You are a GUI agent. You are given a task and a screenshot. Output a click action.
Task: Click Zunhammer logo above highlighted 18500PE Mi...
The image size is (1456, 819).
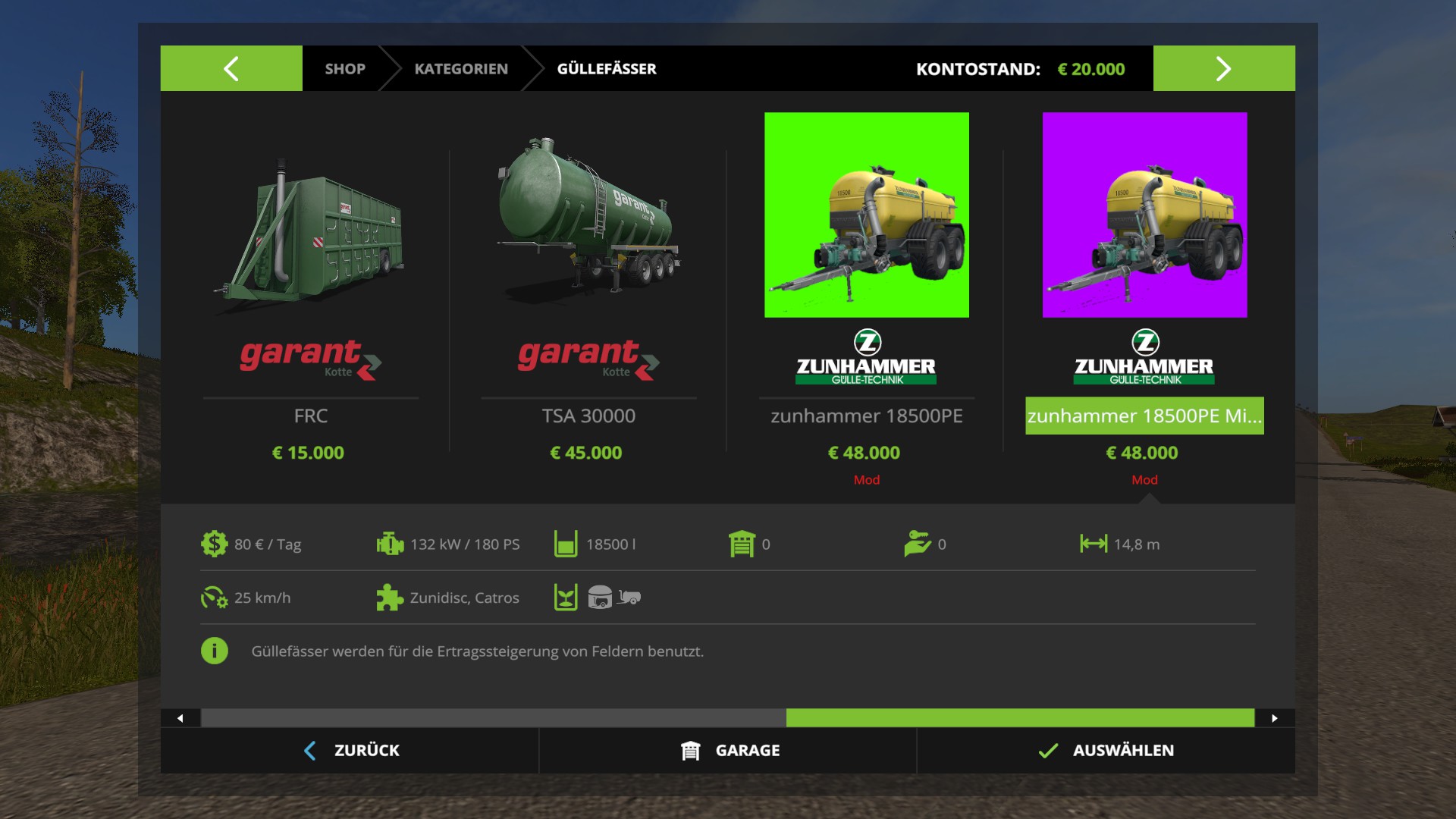(1145, 357)
